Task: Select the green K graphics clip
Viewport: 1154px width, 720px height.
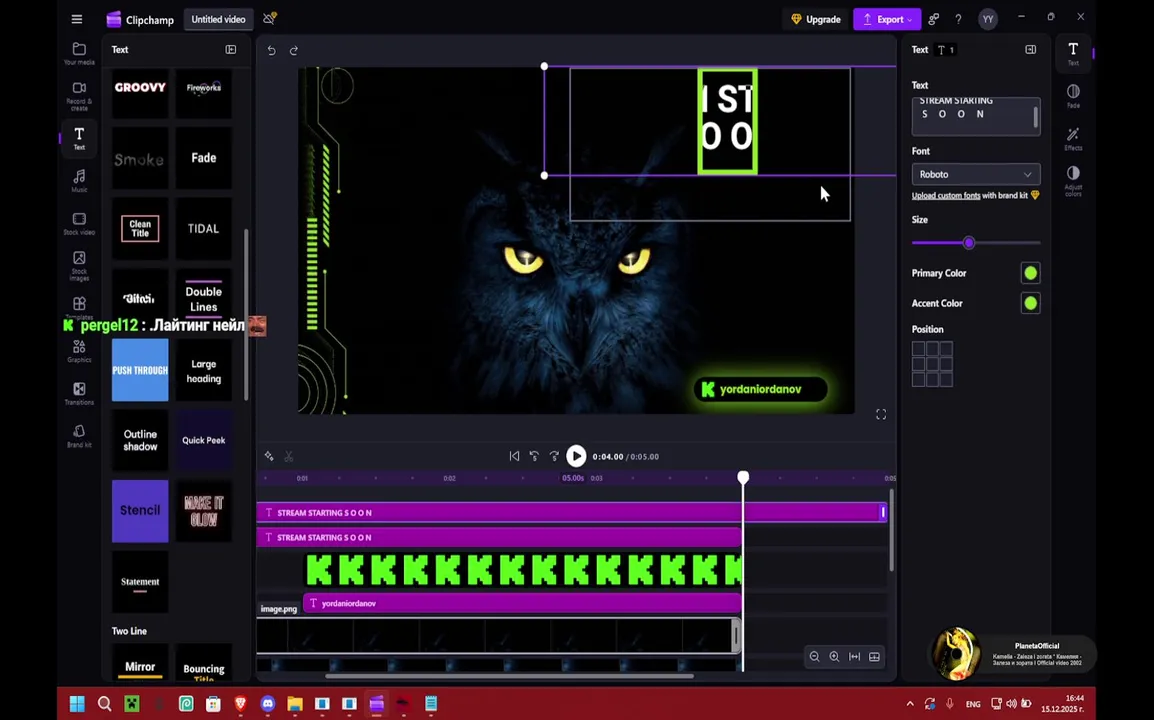Action: [x=524, y=570]
